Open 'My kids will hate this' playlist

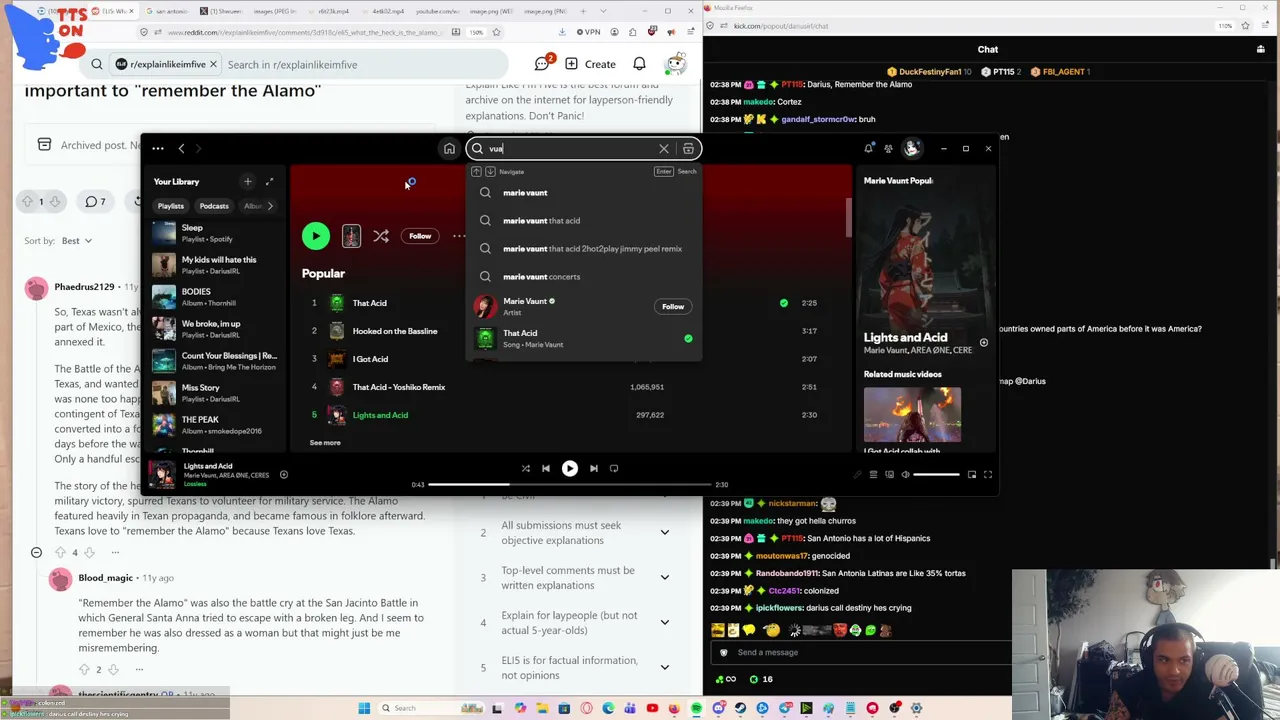click(x=215, y=265)
